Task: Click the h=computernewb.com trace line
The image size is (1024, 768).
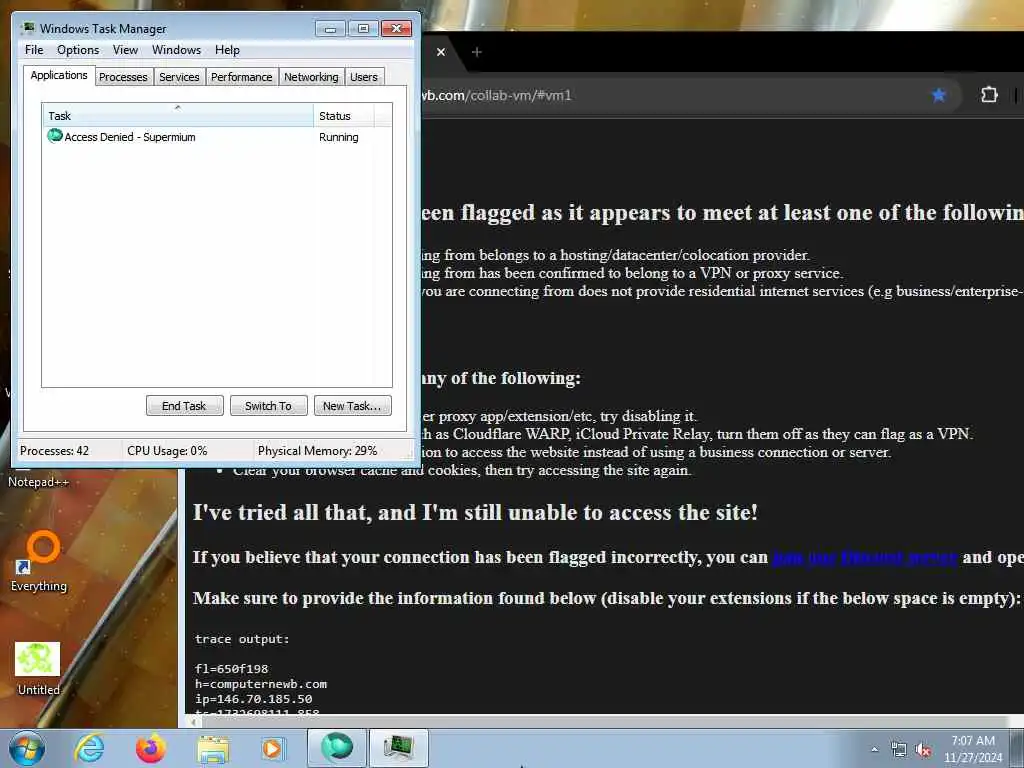Action: (261, 684)
